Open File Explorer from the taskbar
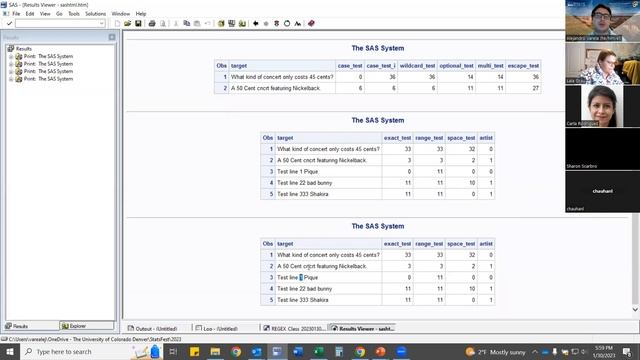 pos(215,351)
